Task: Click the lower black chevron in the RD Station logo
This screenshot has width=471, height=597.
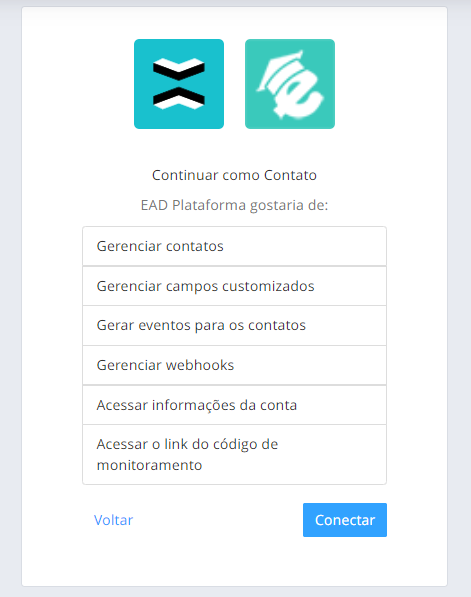Action: [x=179, y=98]
